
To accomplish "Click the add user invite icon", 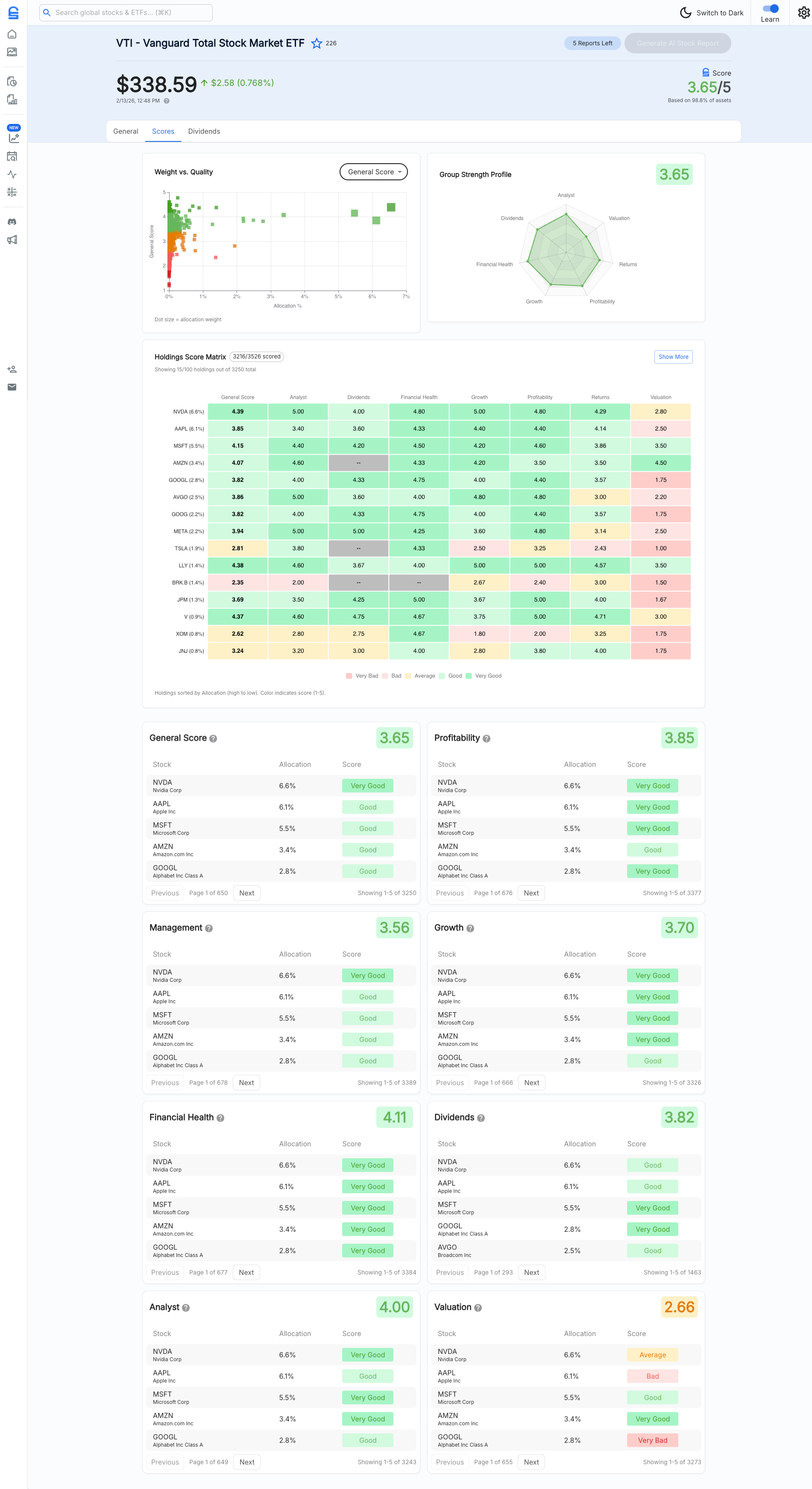I will click(12, 369).
